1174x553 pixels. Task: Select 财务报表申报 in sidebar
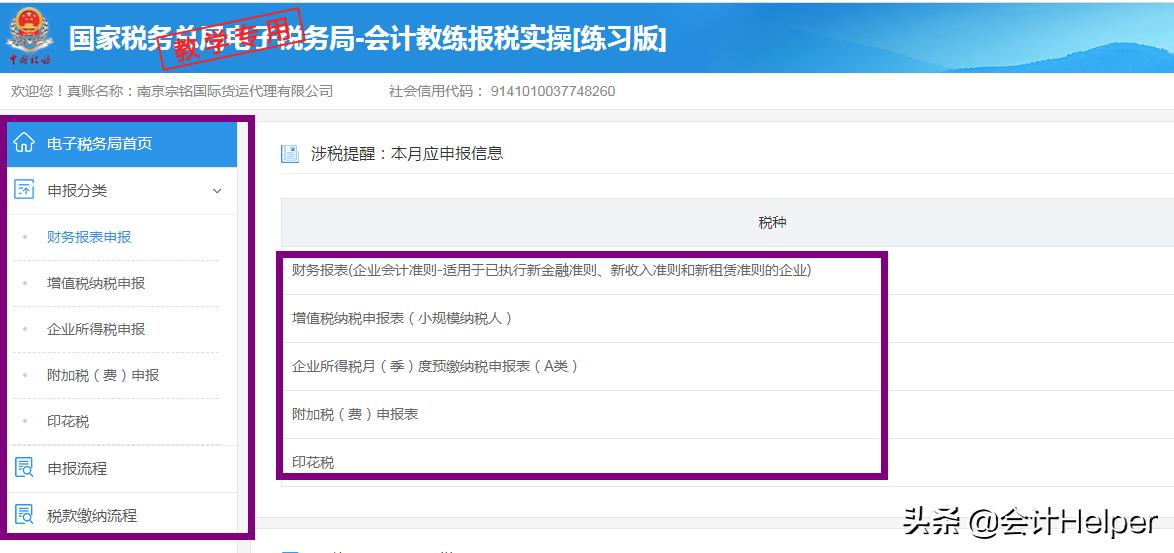pyautogui.click(x=89, y=237)
